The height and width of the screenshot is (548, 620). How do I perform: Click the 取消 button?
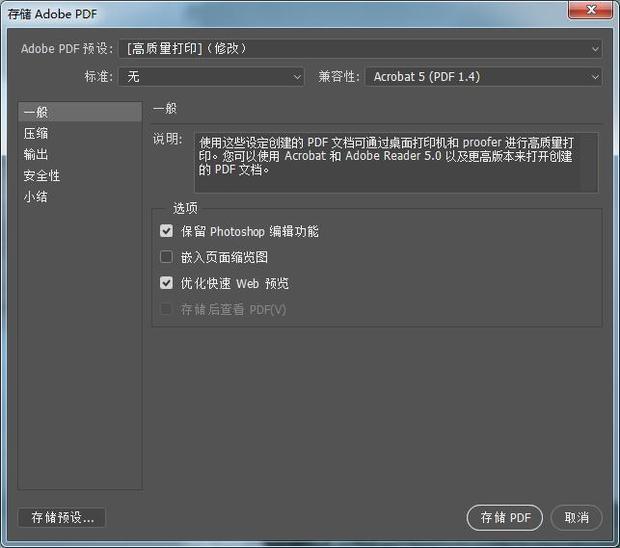coord(577,518)
